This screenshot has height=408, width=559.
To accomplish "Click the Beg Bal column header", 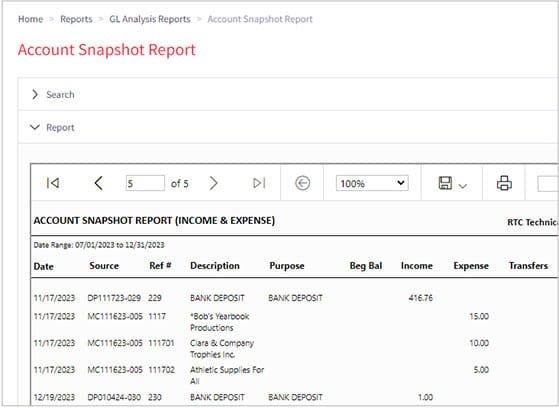I will (366, 266).
